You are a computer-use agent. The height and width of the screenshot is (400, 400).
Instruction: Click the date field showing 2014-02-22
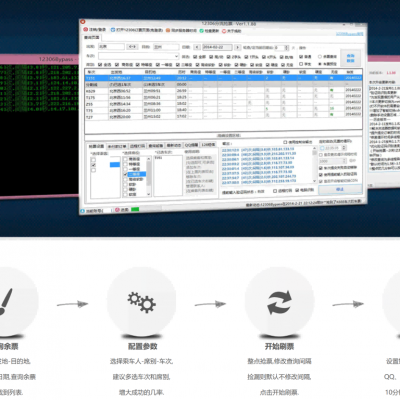(217, 47)
